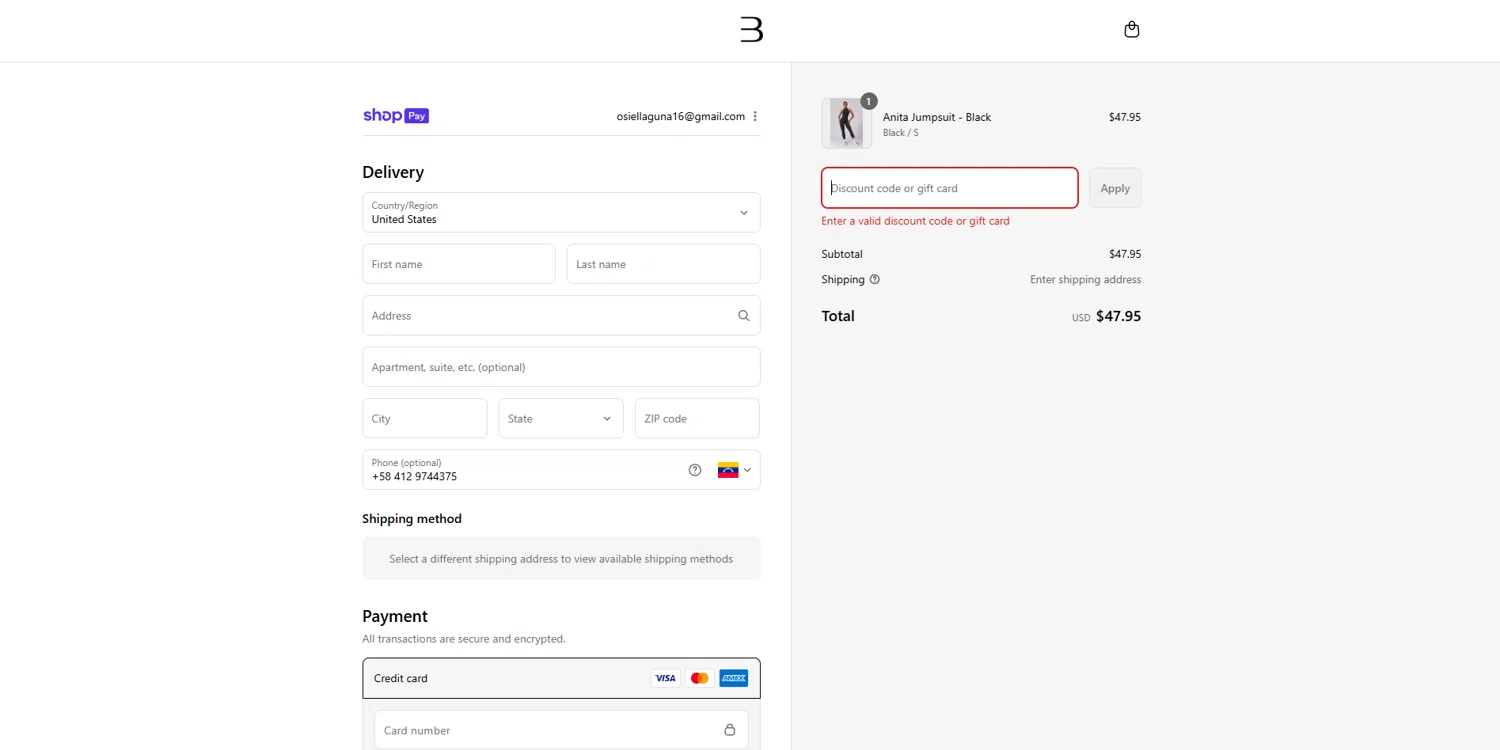Click the lock icon in Card number field

(x=730, y=730)
